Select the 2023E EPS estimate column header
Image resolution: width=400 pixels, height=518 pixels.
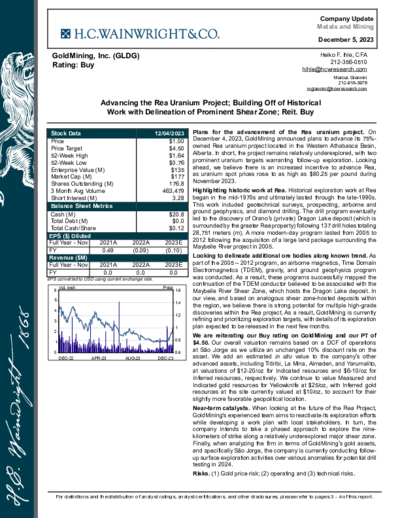(173, 243)
